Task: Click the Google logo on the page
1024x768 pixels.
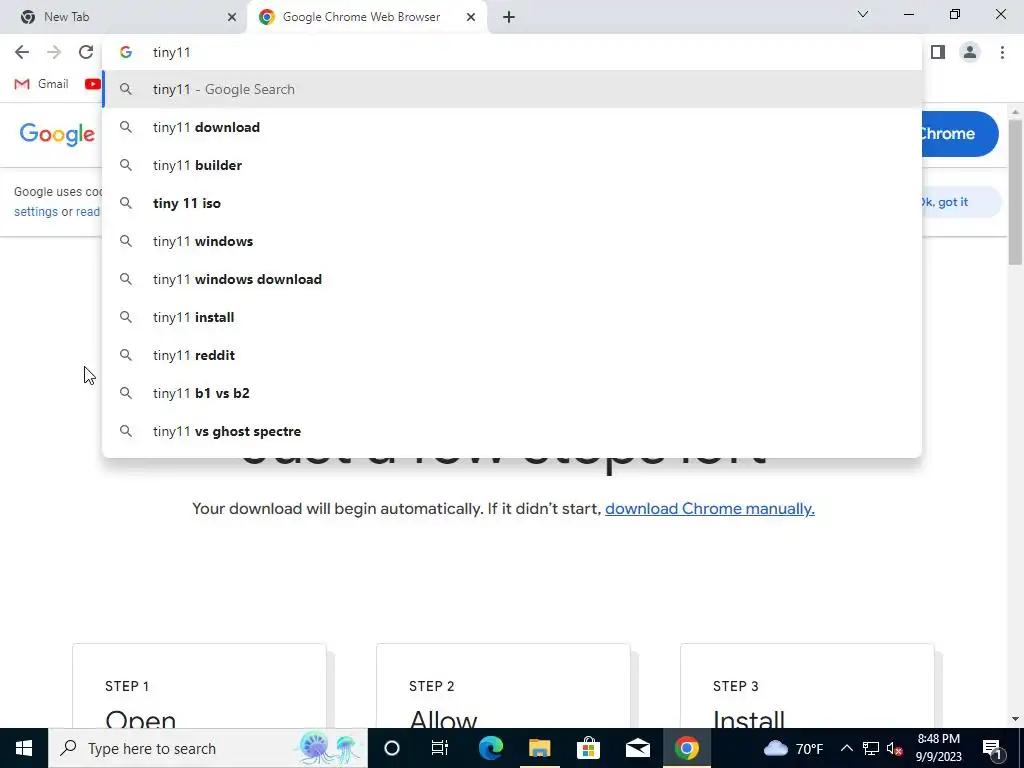Action: [x=57, y=135]
